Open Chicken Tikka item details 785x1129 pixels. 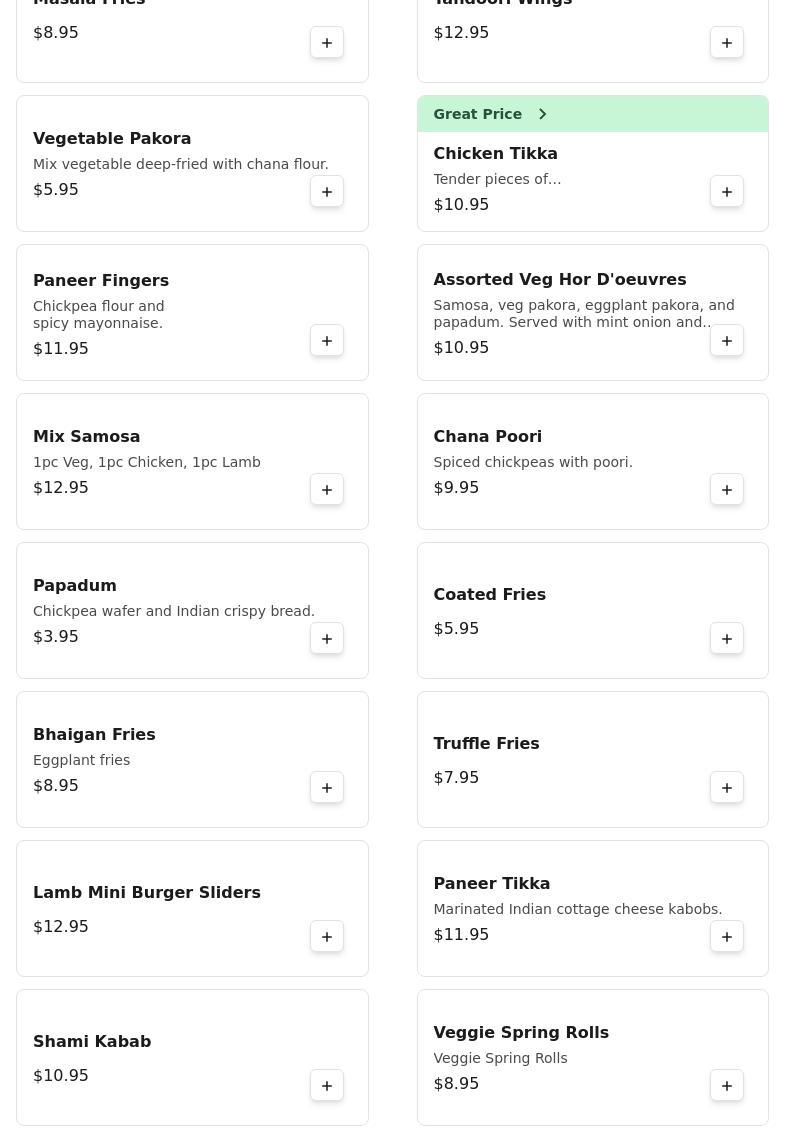pos(495,154)
